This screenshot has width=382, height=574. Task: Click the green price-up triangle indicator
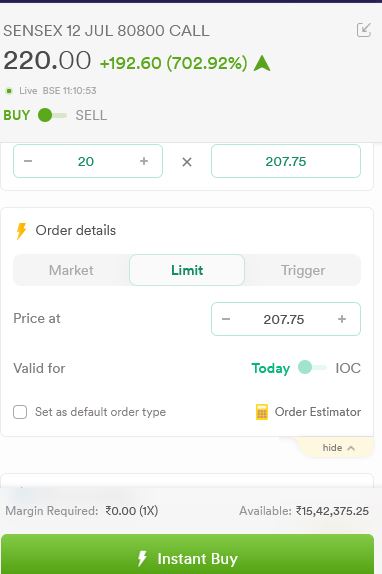point(262,63)
